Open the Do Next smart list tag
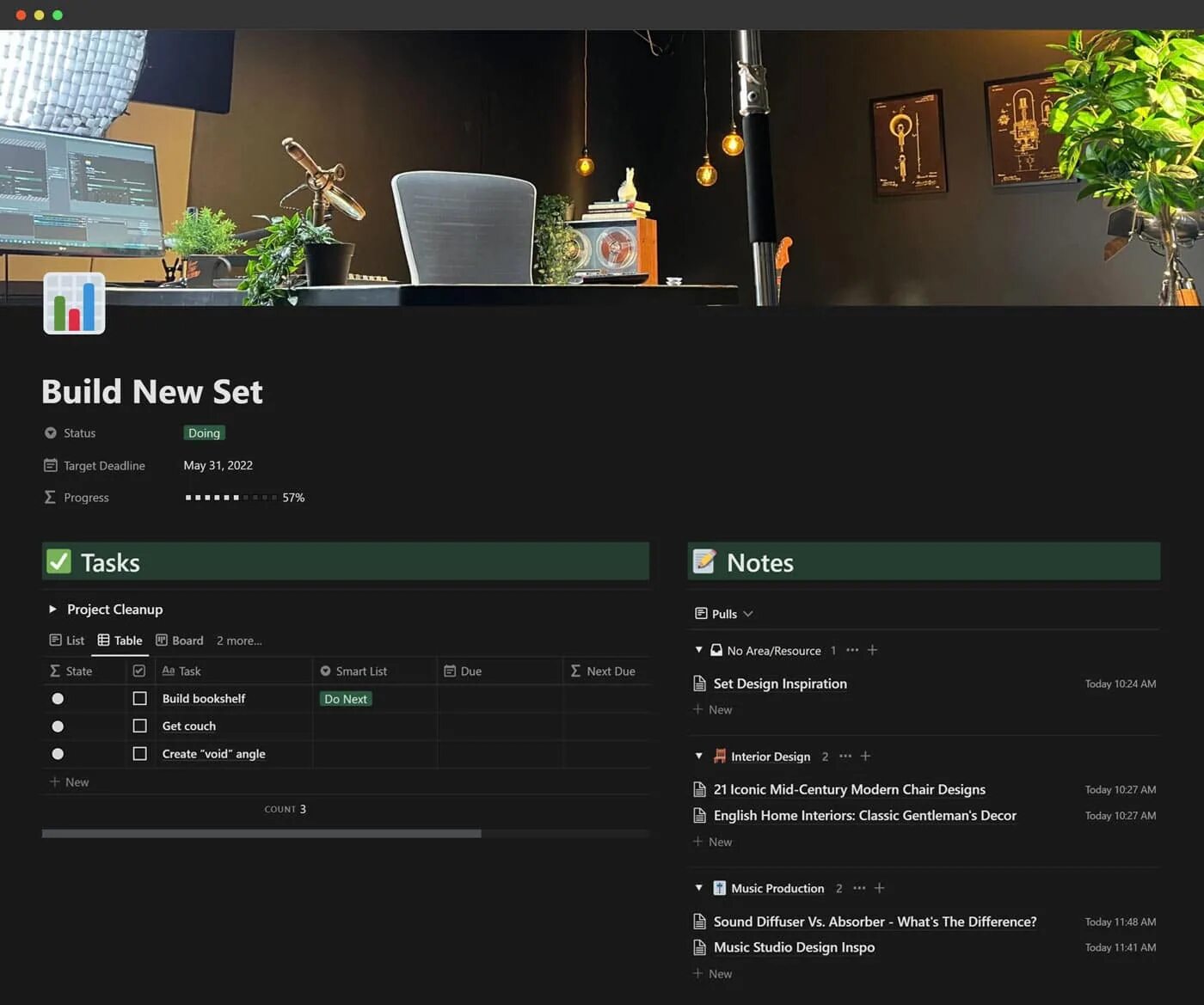The height and width of the screenshot is (1005, 1204). click(x=346, y=699)
